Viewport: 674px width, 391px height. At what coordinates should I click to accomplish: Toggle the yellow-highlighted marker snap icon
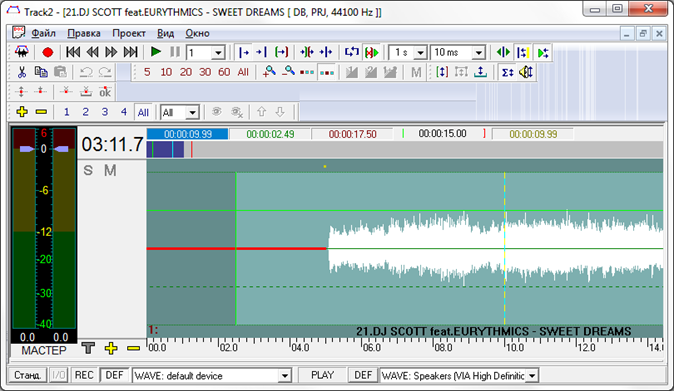pos(523,52)
